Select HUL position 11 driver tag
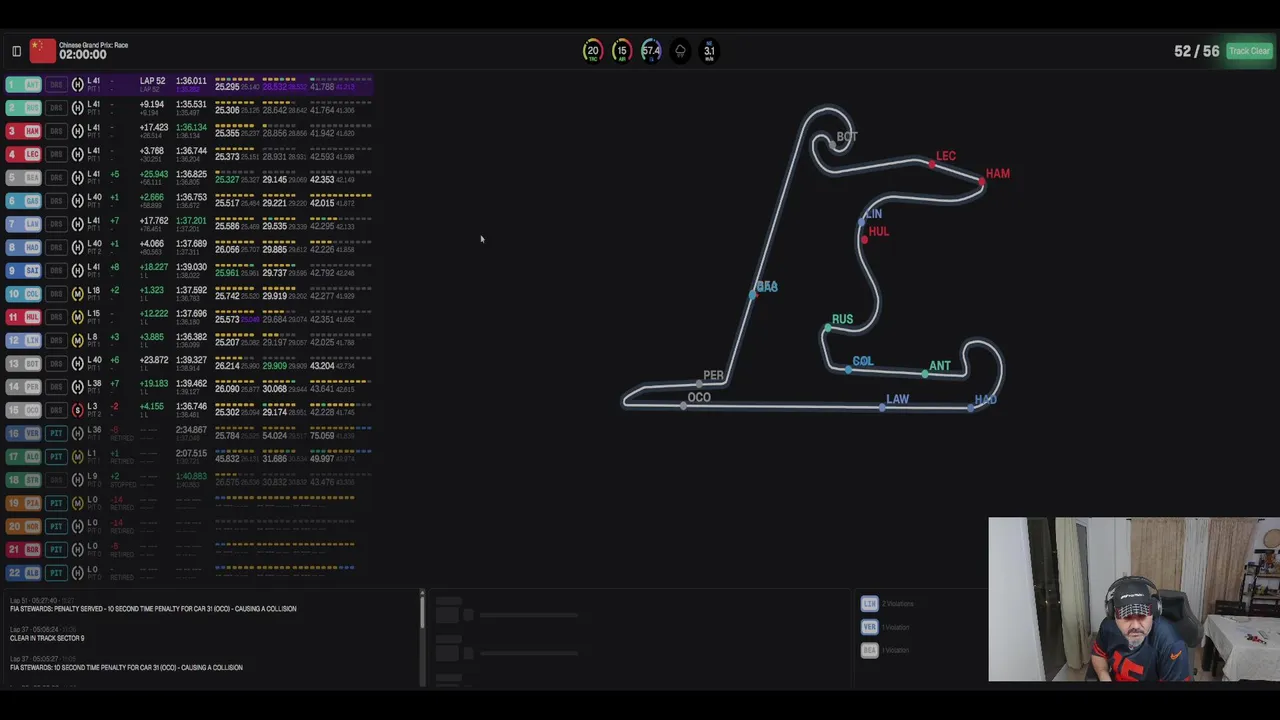The height and width of the screenshot is (720, 1280). coord(24,317)
